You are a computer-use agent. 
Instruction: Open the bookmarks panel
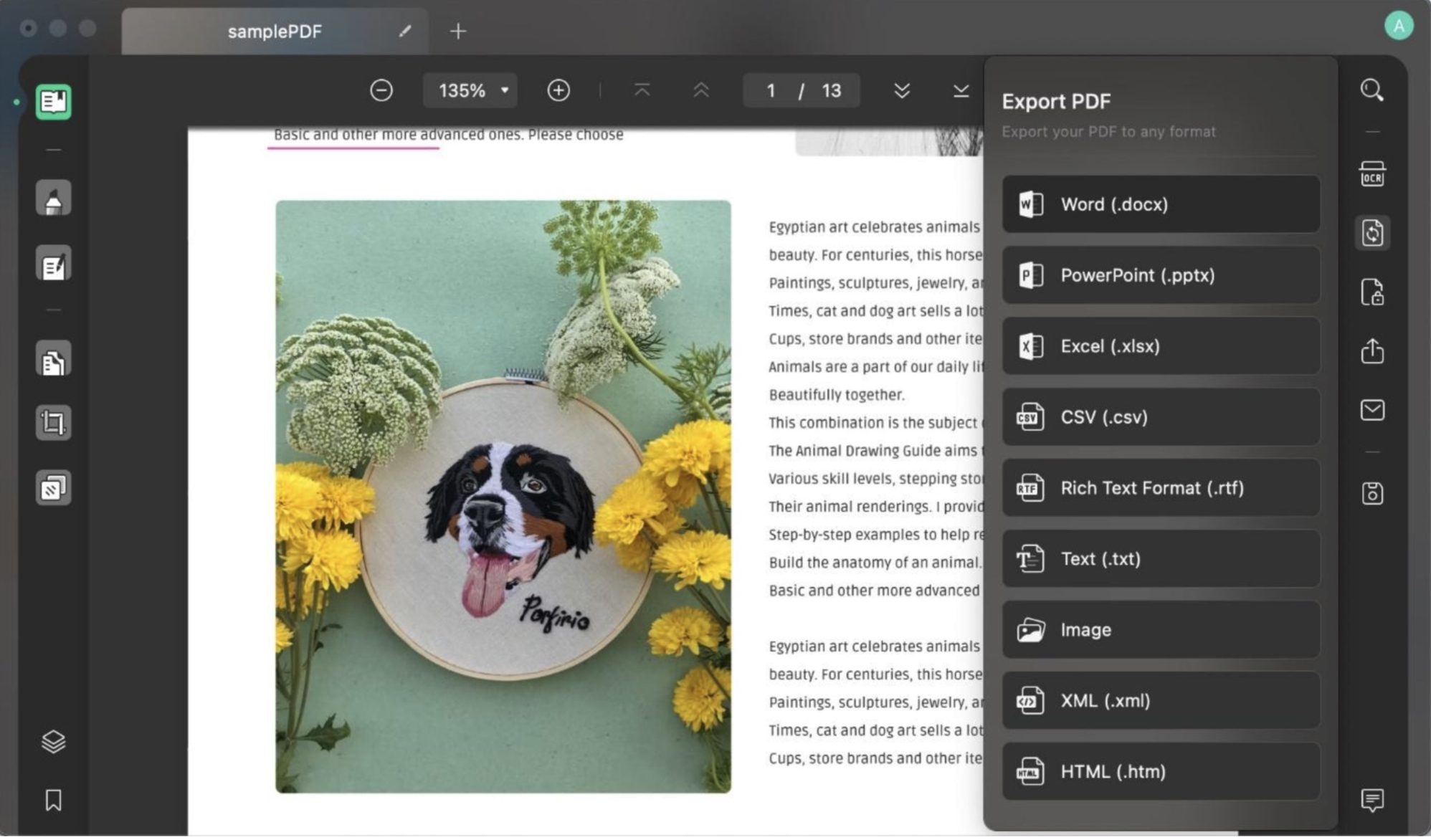(x=53, y=801)
